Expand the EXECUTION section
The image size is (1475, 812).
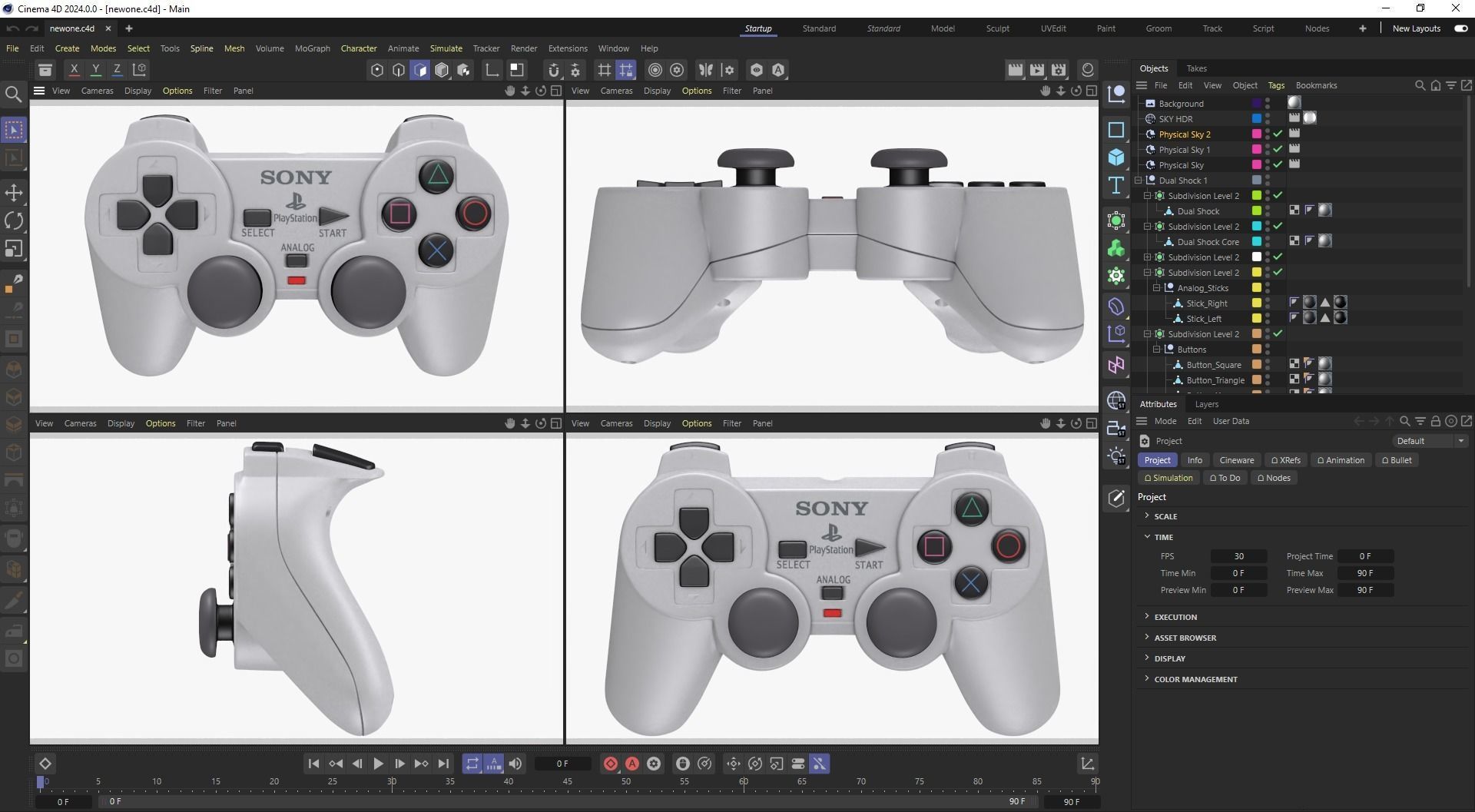[1147, 616]
